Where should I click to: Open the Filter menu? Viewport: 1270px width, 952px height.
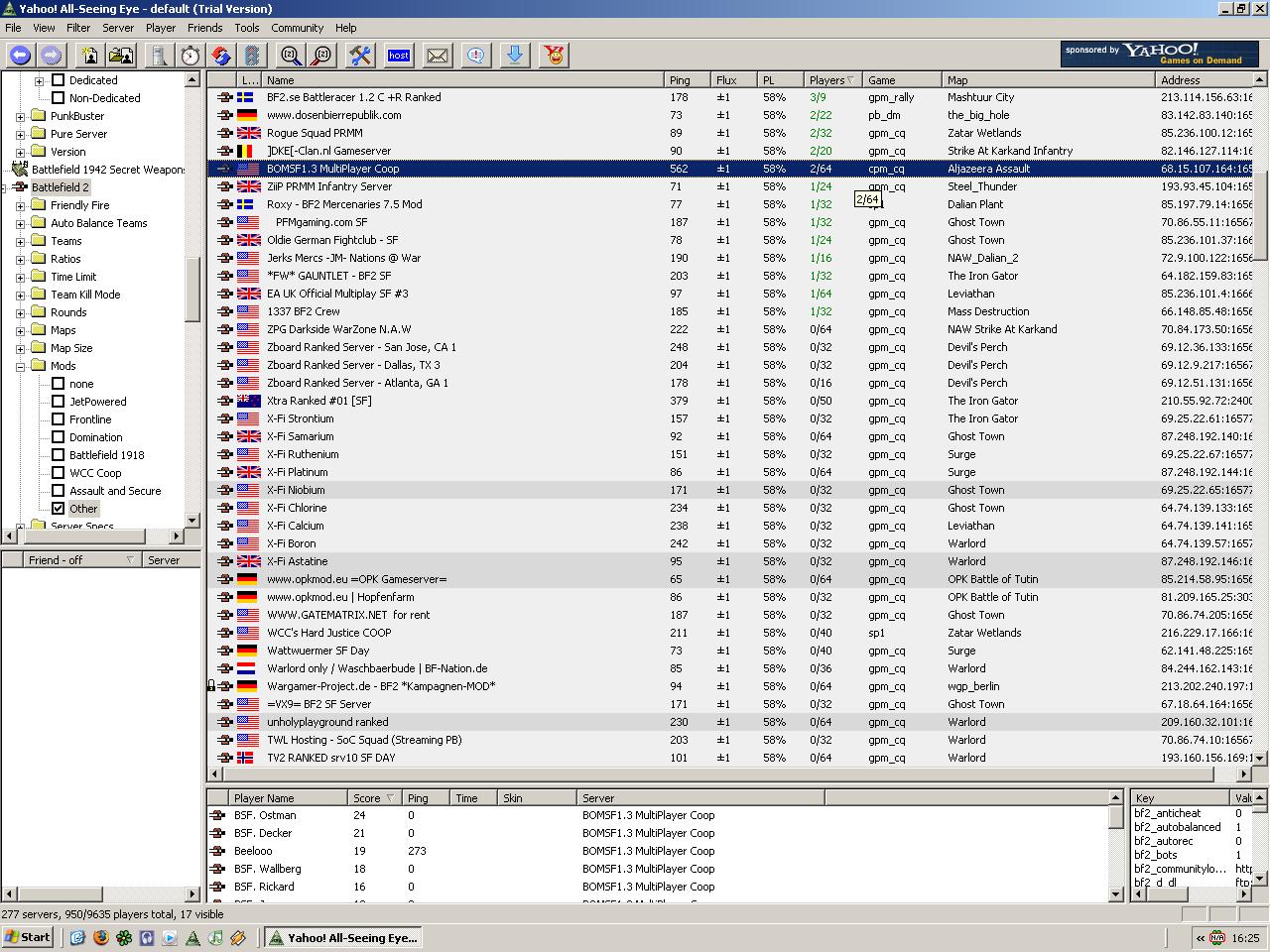coord(78,28)
